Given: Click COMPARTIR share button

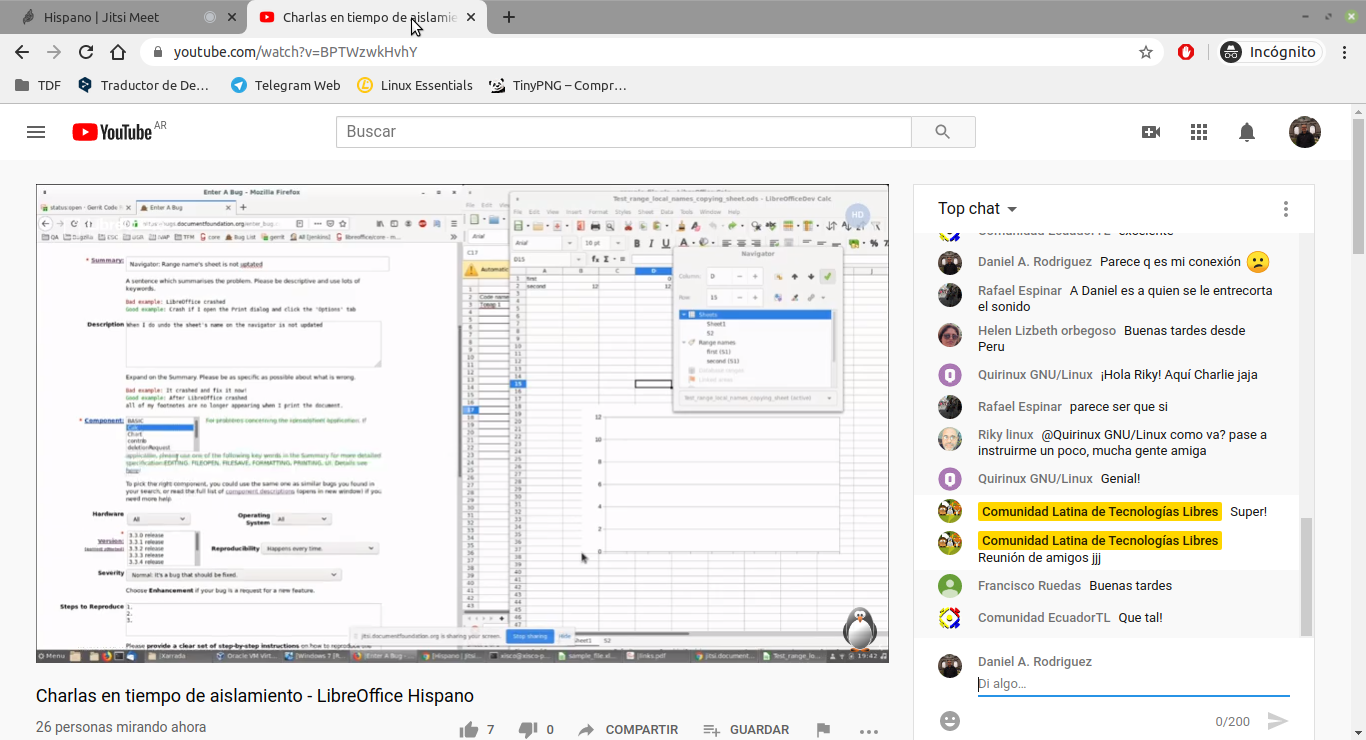Looking at the screenshot, I should [628, 730].
